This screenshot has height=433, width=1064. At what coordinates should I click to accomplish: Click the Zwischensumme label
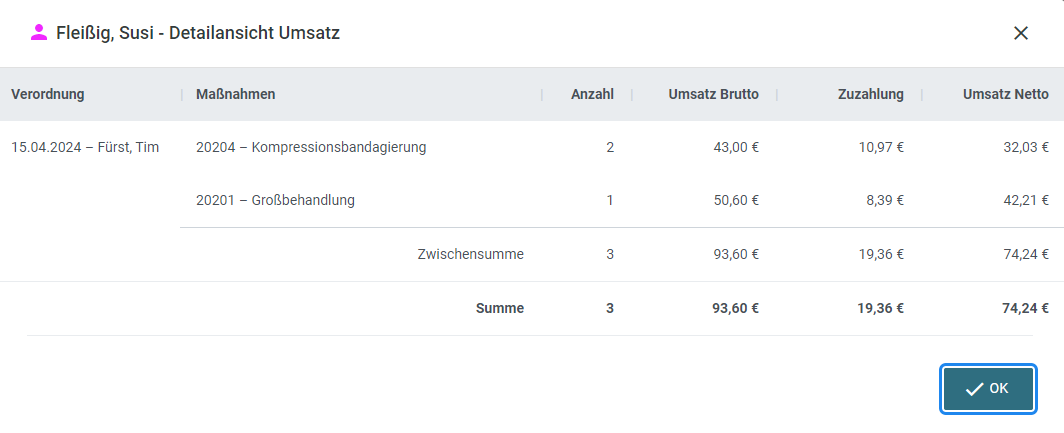pyautogui.click(x=470, y=255)
